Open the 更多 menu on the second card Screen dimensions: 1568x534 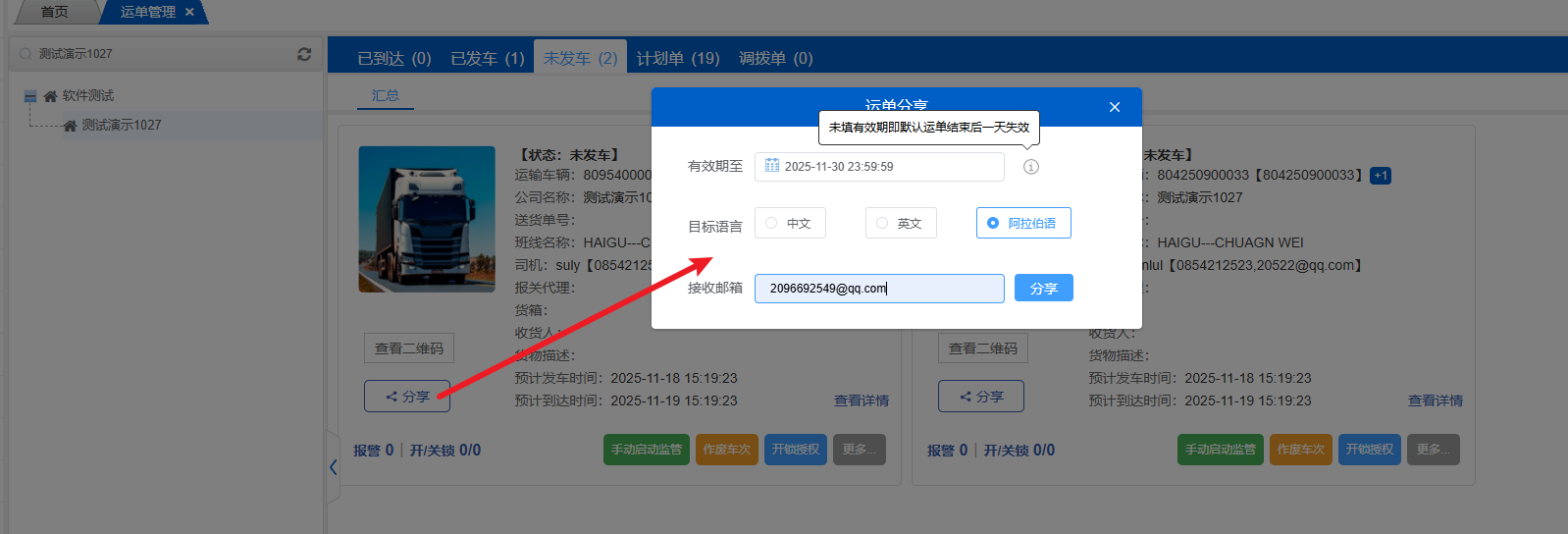(x=1433, y=450)
